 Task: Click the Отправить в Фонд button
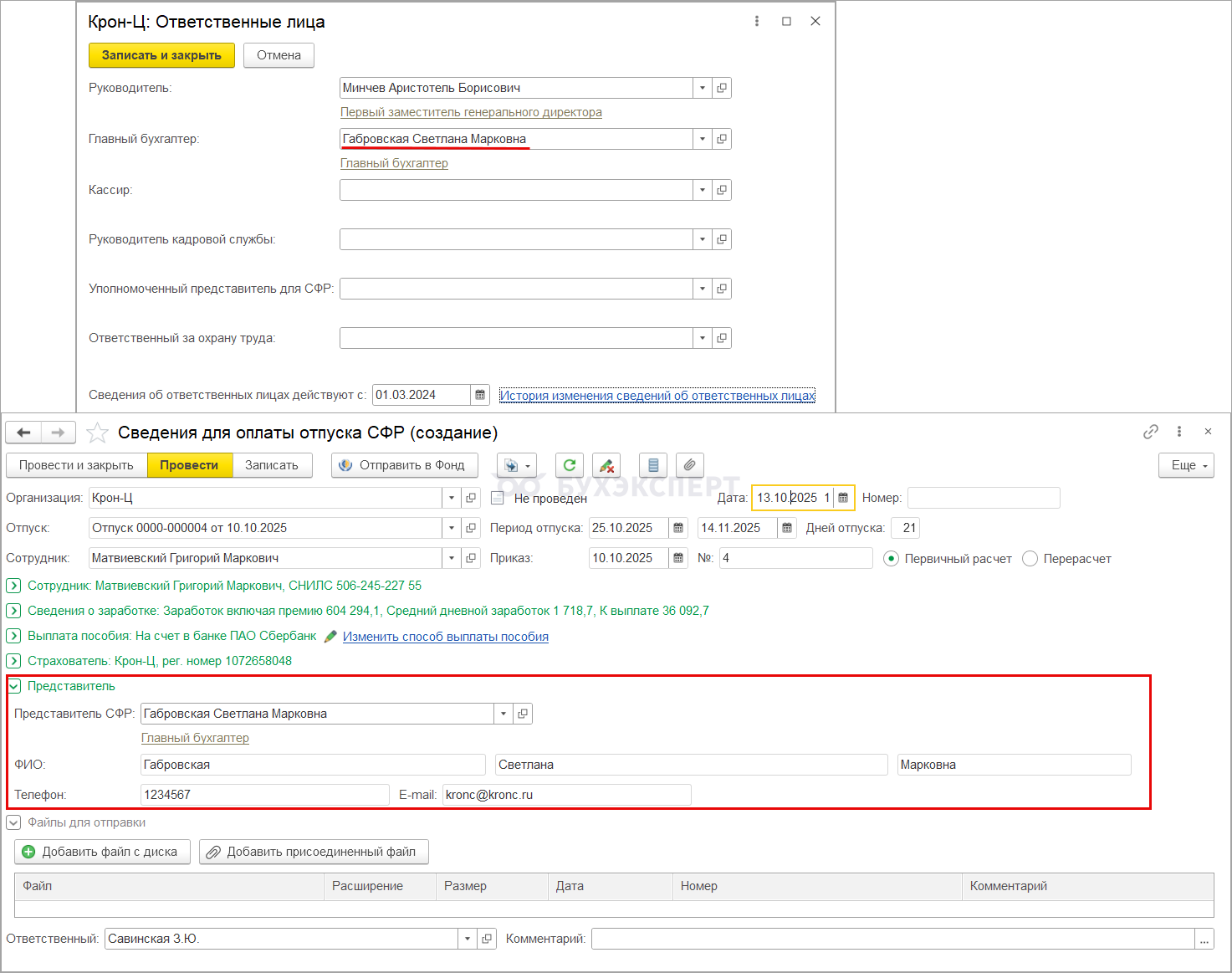tap(404, 465)
